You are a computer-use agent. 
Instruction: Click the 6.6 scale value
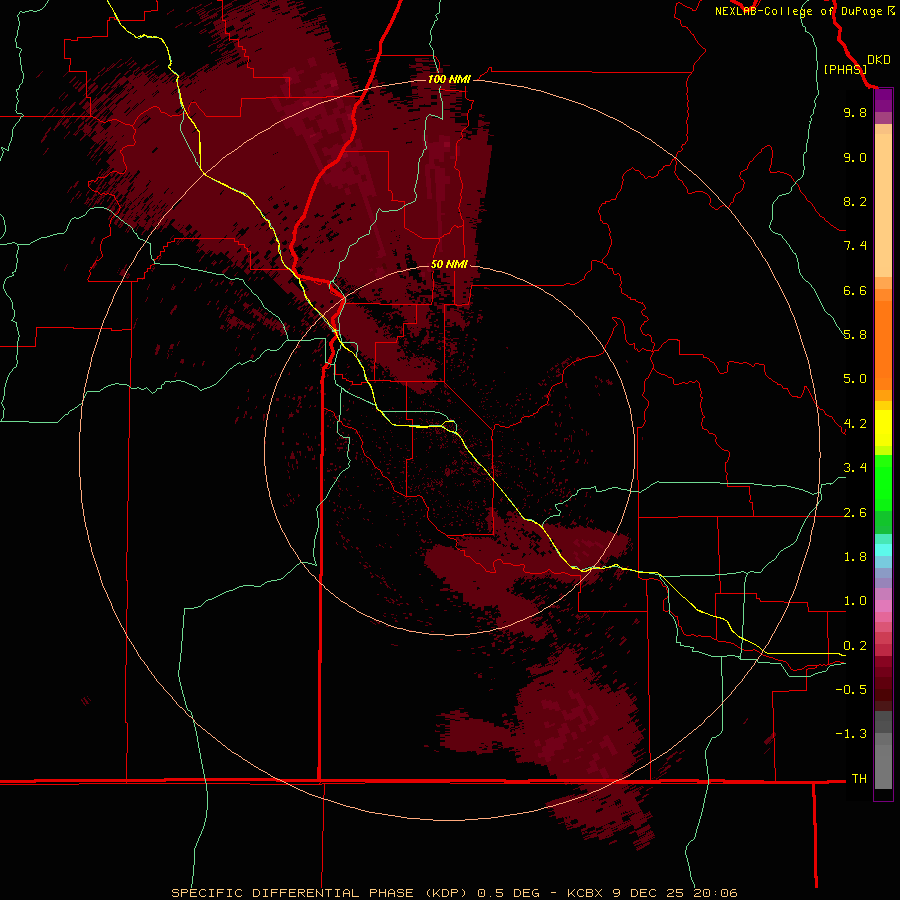(x=855, y=290)
